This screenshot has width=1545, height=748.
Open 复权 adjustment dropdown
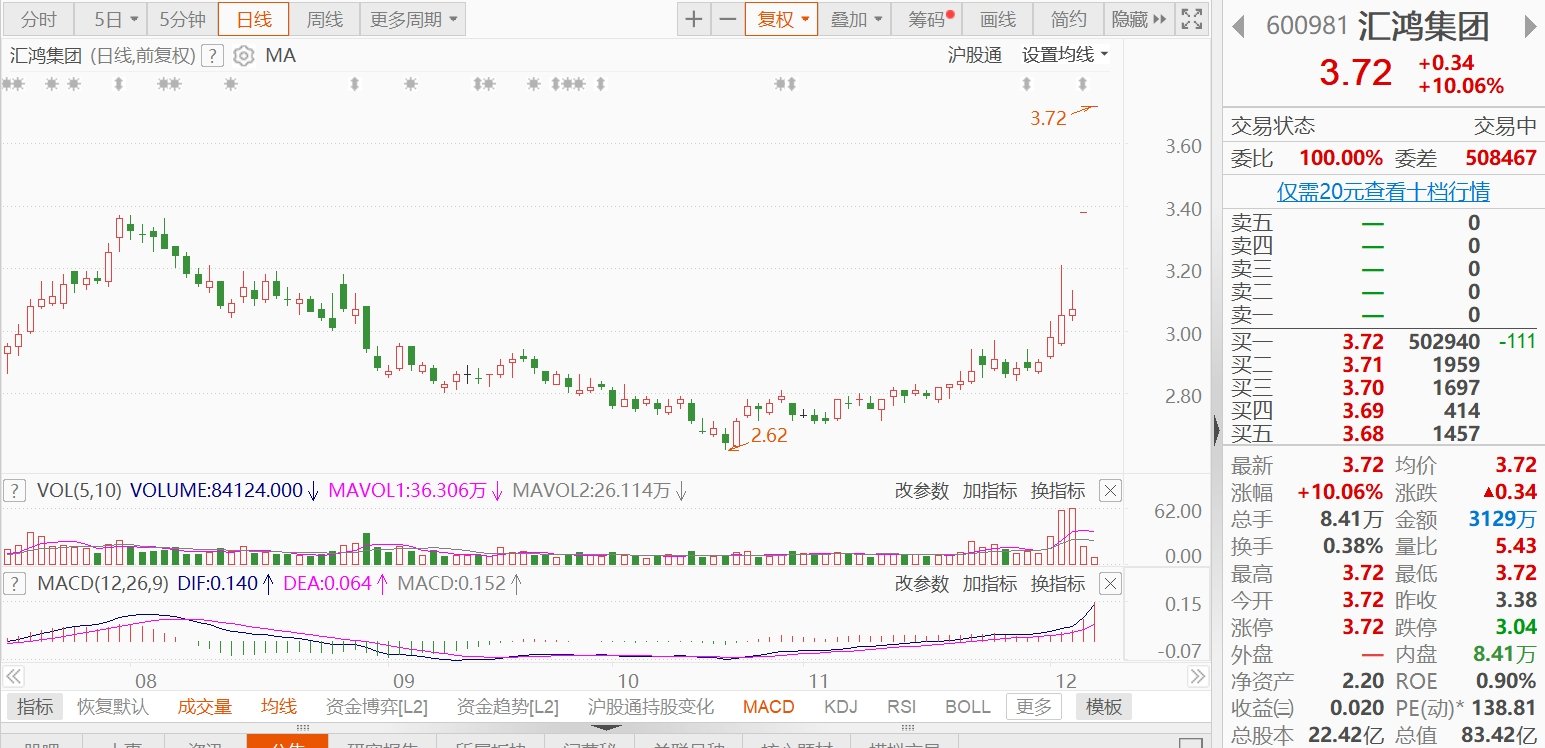[781, 19]
